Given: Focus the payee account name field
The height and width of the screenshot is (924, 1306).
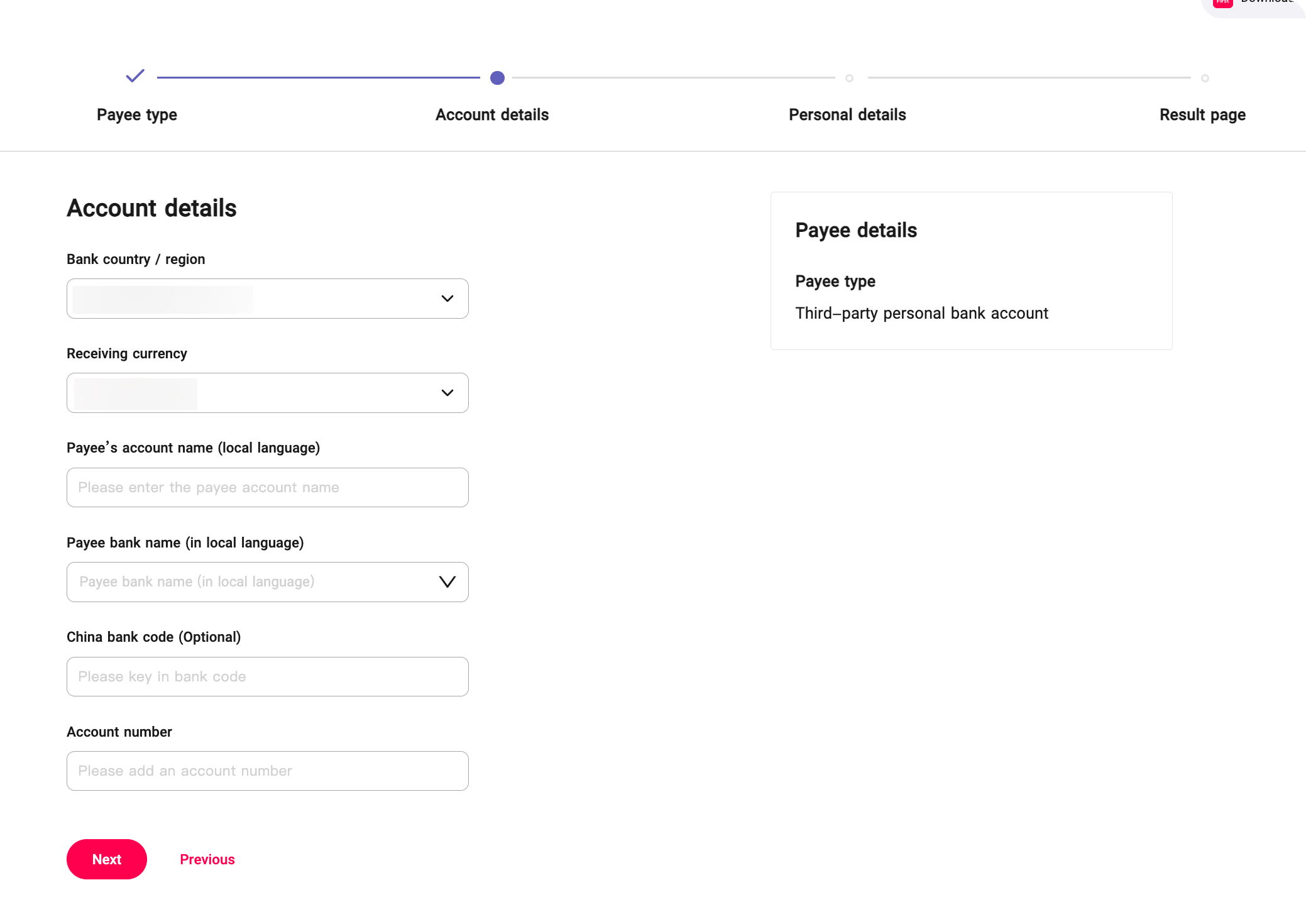Looking at the screenshot, I should (x=267, y=488).
